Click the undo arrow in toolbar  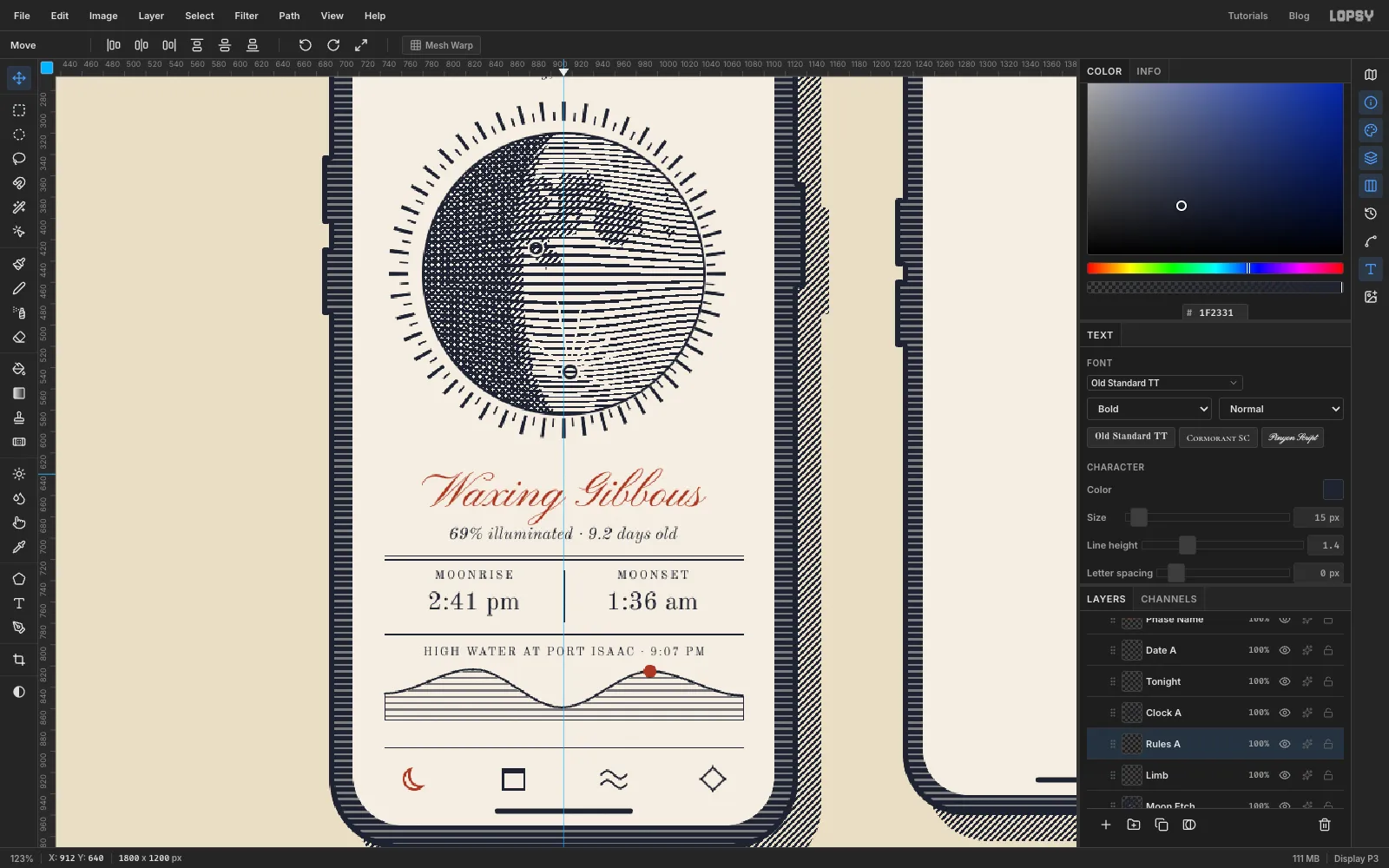306,45
